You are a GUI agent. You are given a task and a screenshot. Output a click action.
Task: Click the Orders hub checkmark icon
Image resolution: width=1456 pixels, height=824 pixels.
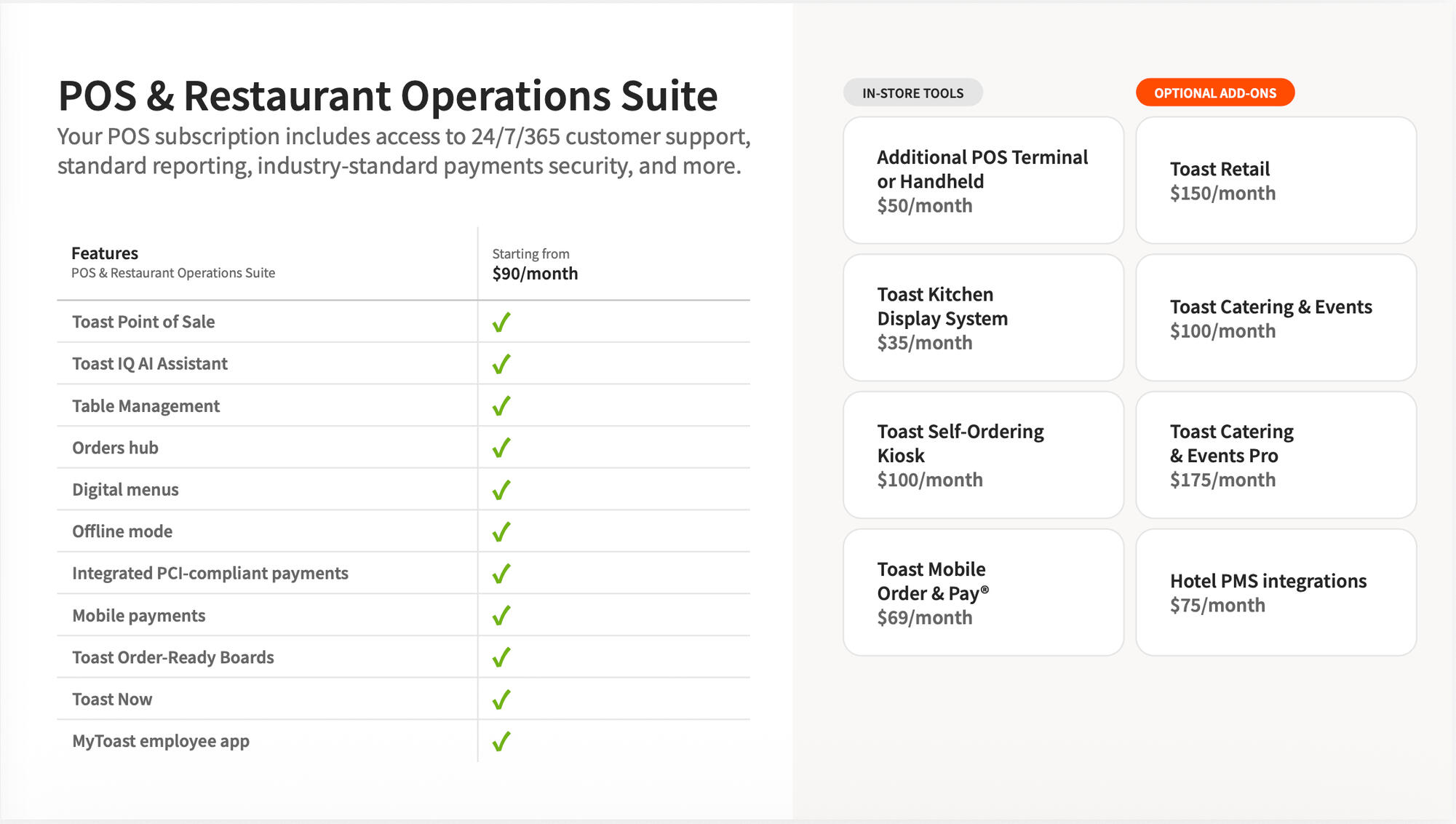(x=501, y=448)
